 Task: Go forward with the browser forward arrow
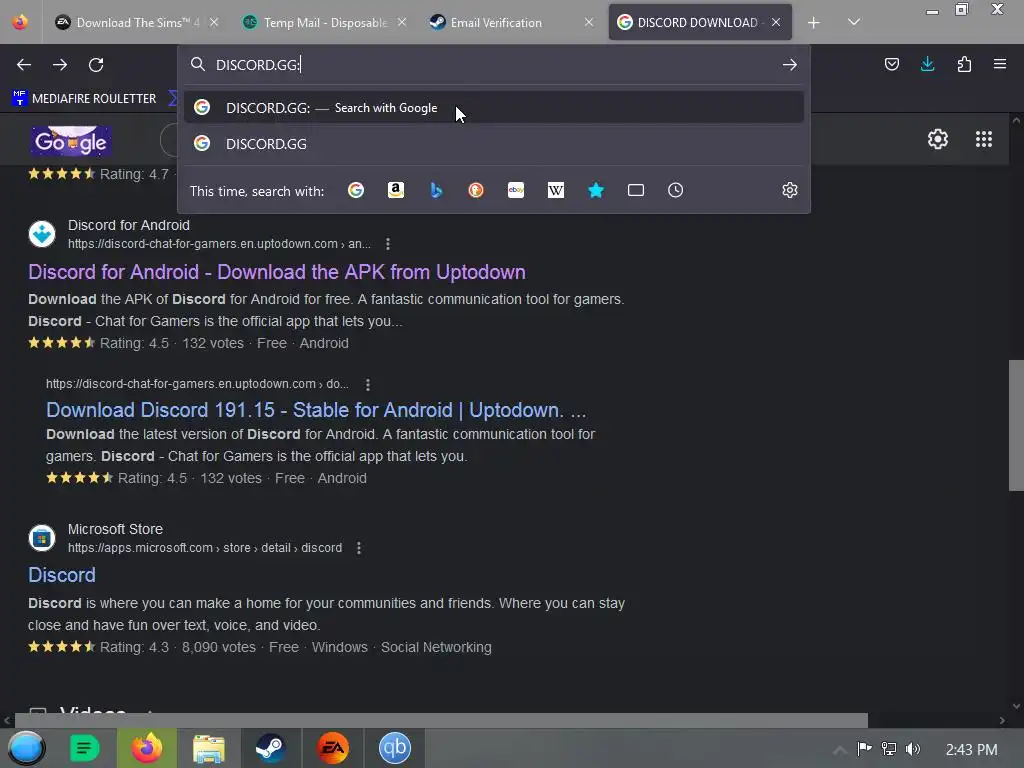pyautogui.click(x=60, y=65)
